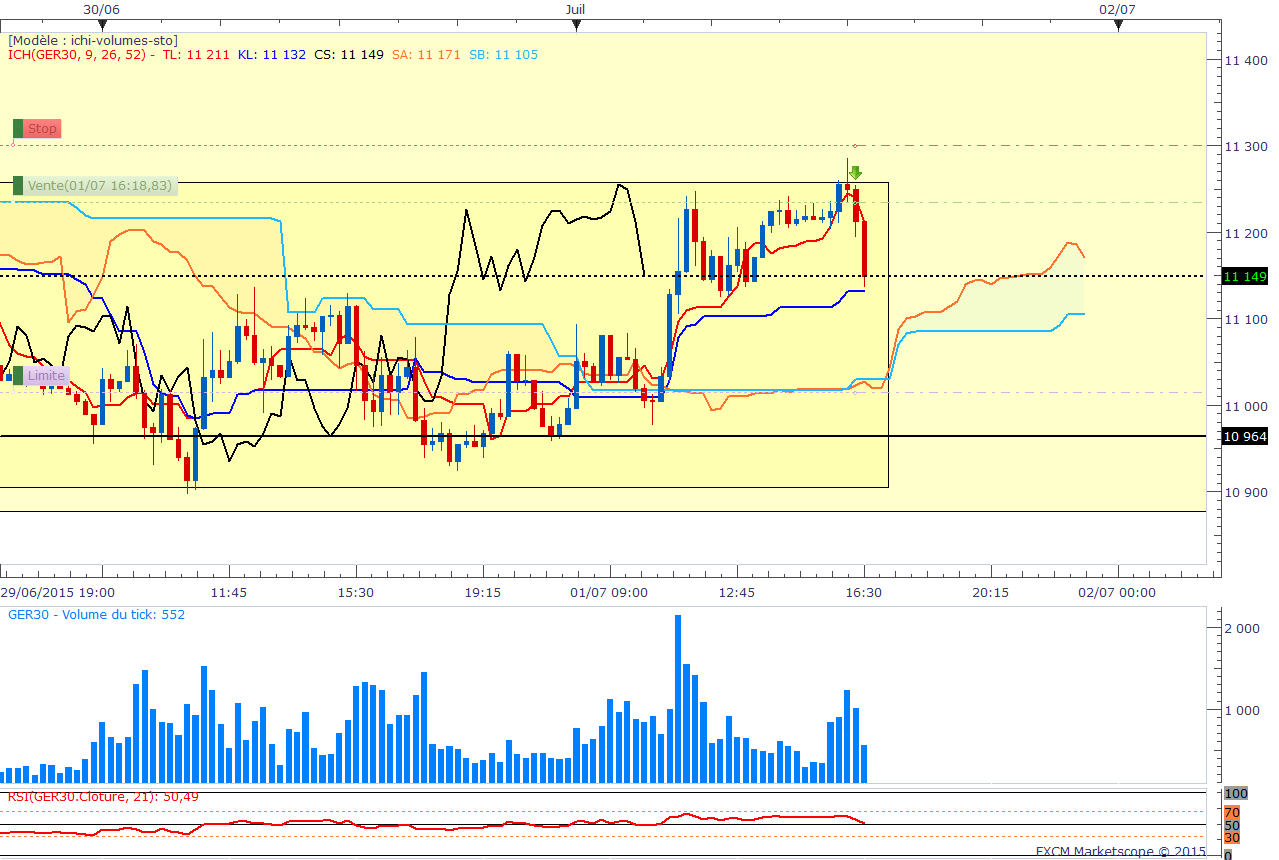Click the 11 400 price axis label

[1246, 60]
